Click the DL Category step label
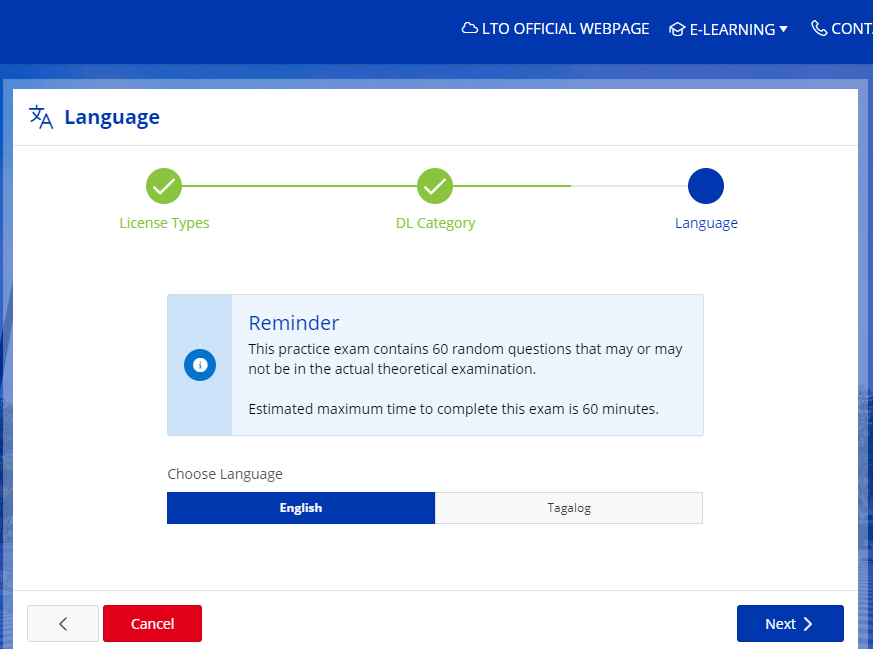 (x=435, y=223)
